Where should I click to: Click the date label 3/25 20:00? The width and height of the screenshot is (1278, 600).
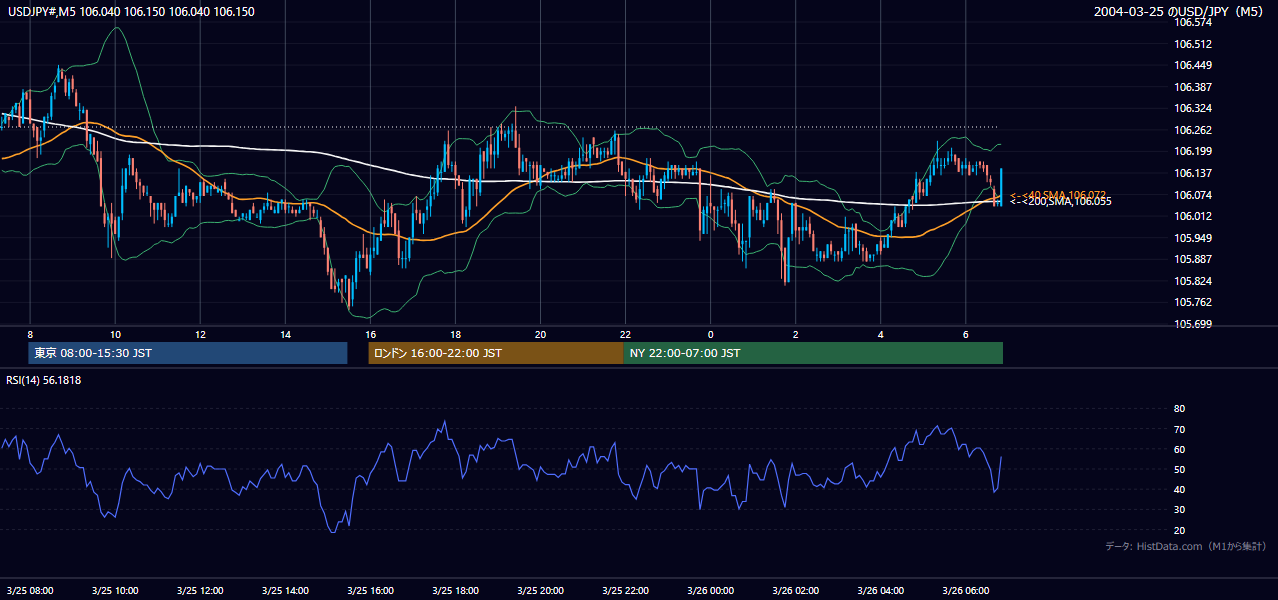pos(541,590)
